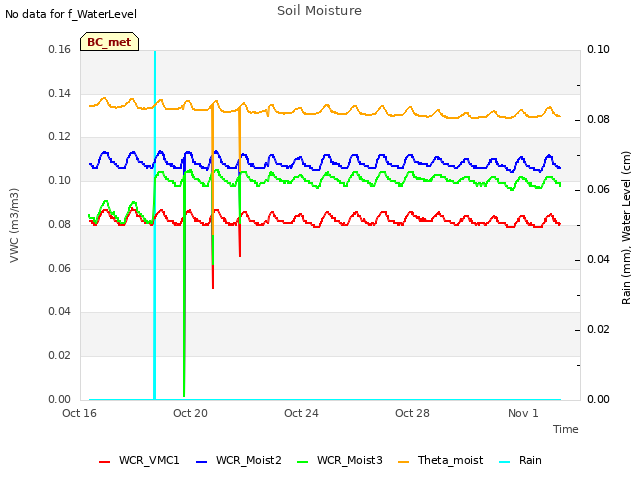Click the 0.12 left axis value
The width and height of the screenshot is (640, 480).
59,136
